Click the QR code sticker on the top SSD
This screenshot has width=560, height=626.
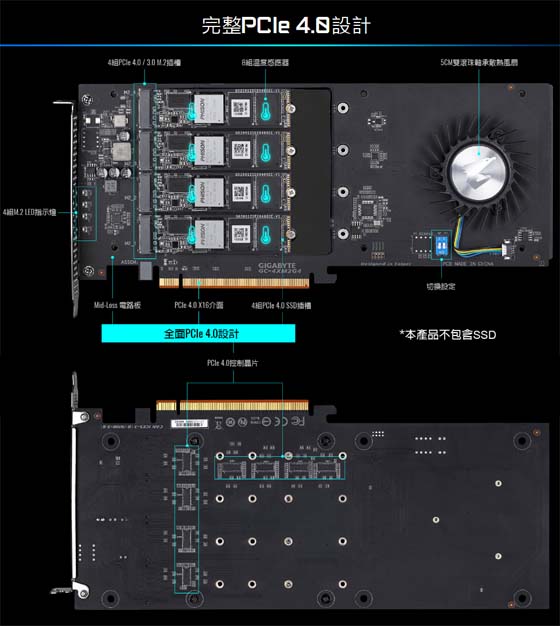(x=241, y=107)
